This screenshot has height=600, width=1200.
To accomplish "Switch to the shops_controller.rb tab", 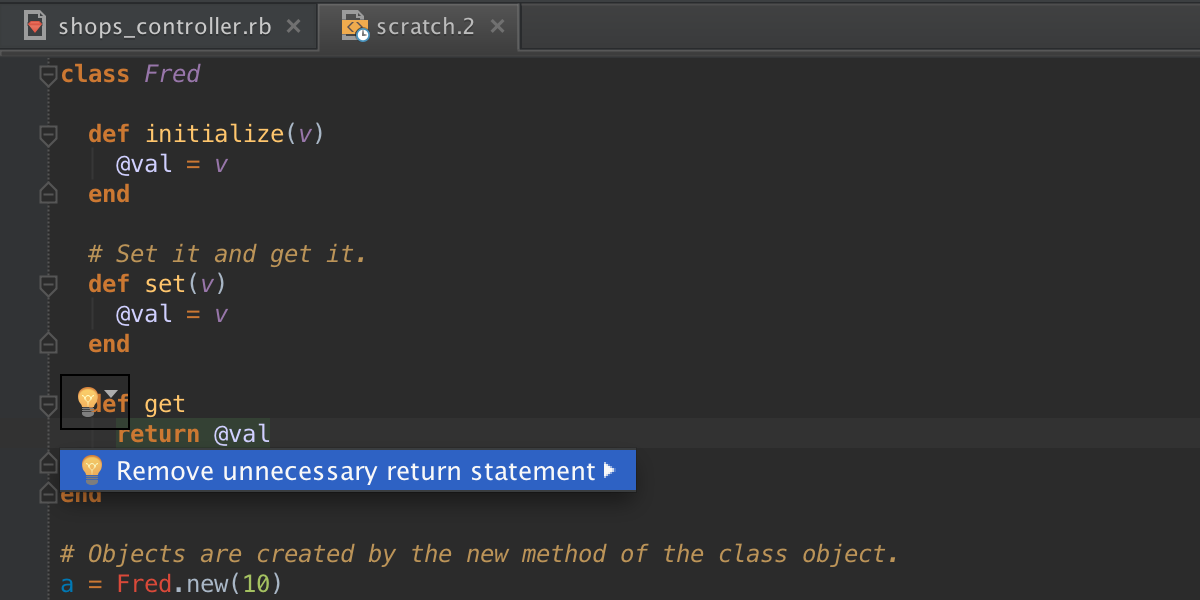I will point(164,27).
